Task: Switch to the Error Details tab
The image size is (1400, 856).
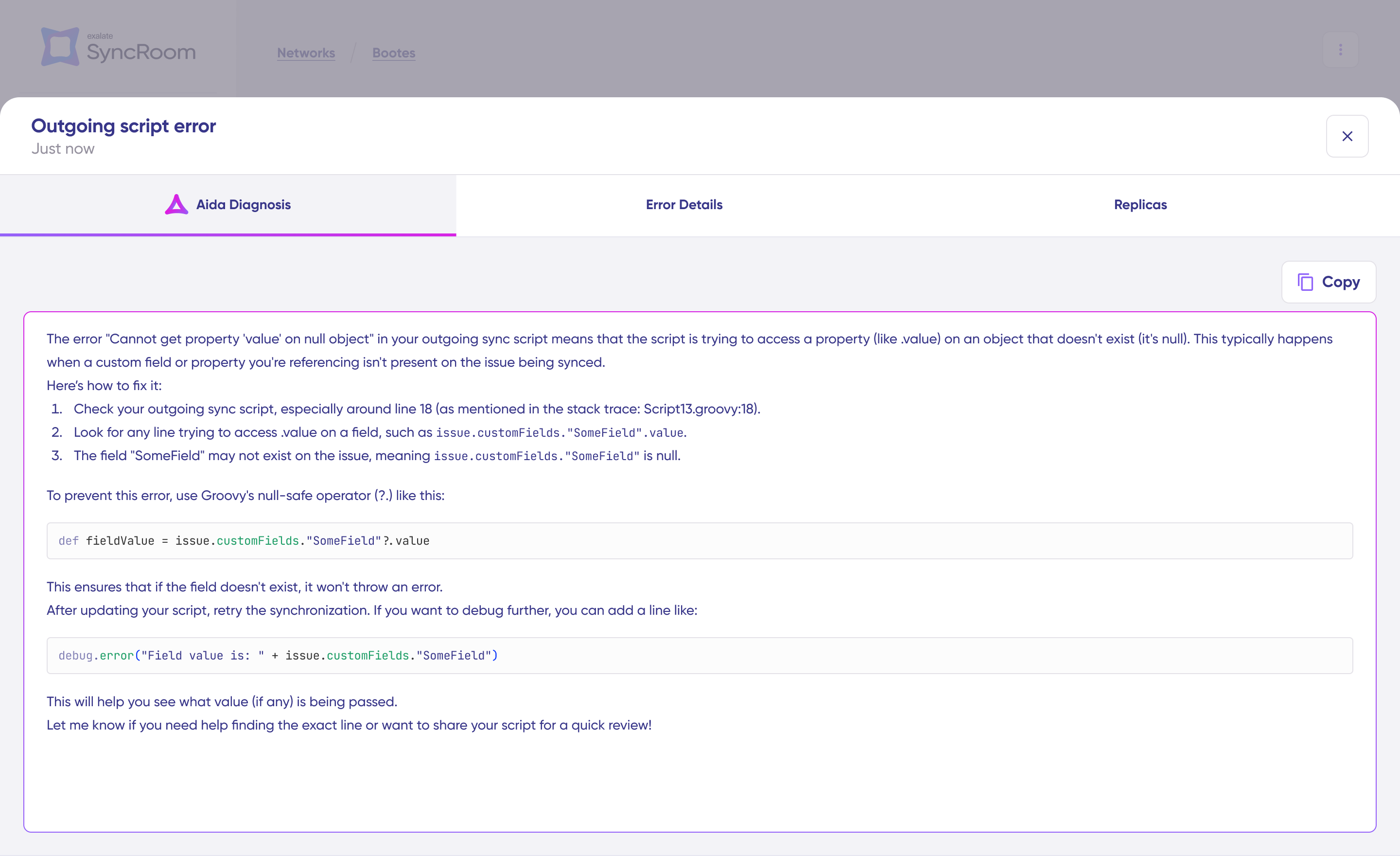Action: pyautogui.click(x=683, y=205)
